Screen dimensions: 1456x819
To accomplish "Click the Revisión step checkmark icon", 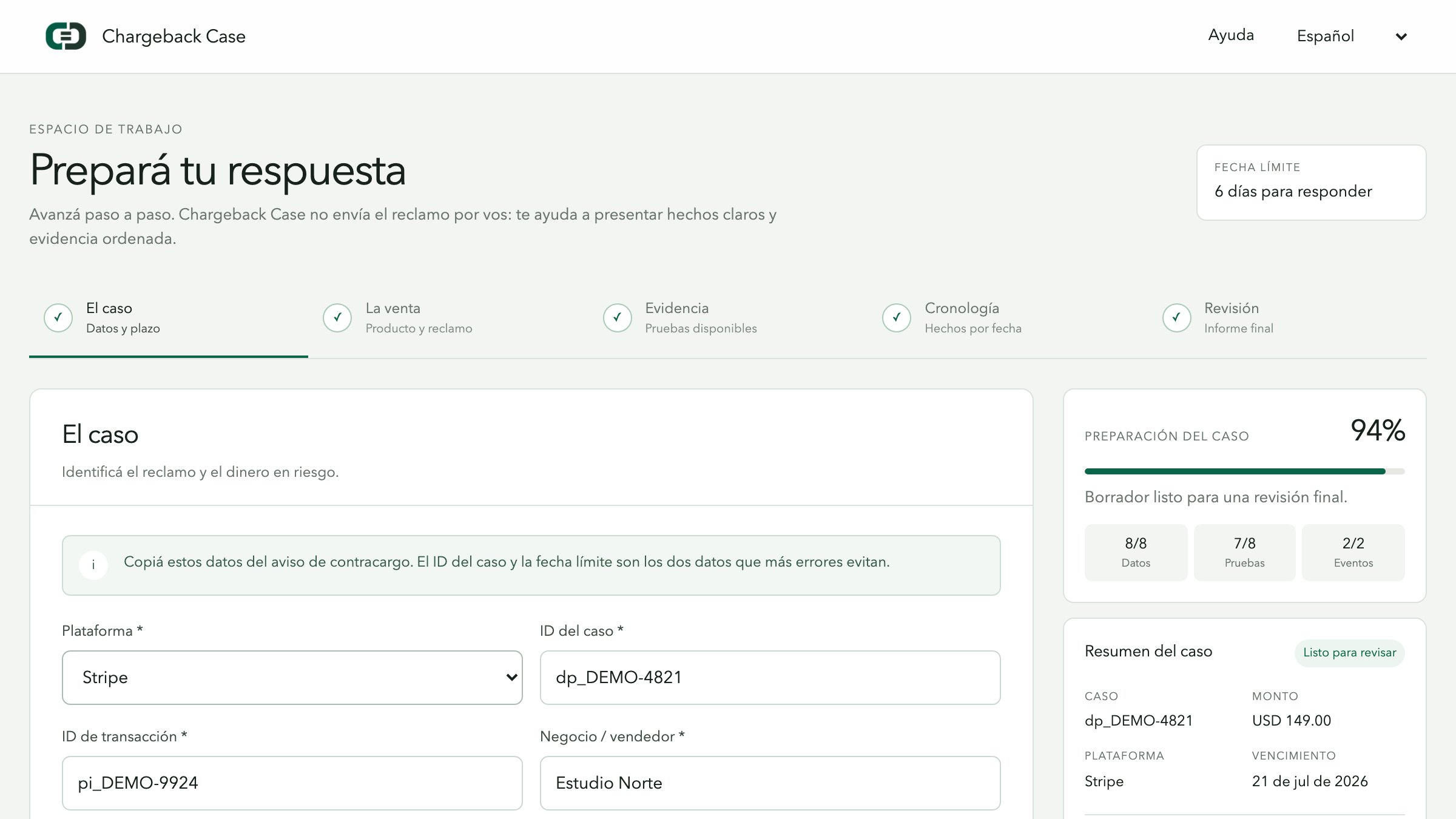I will (1177, 317).
